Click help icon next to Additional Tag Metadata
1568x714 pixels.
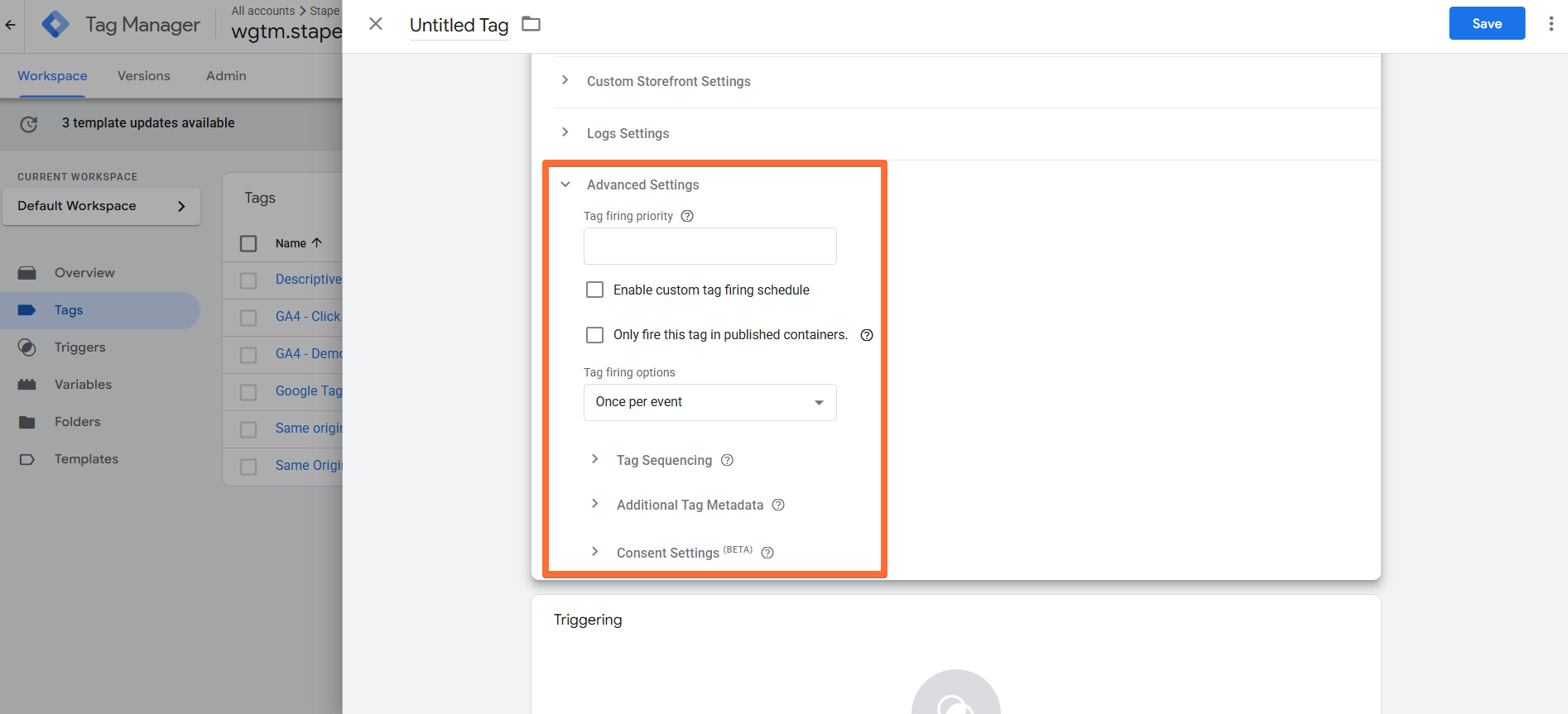point(778,505)
